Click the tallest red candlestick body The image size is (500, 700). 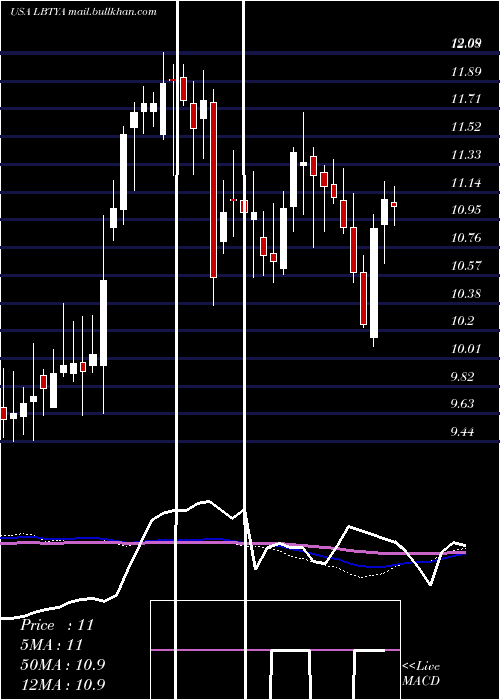pyautogui.click(x=213, y=190)
